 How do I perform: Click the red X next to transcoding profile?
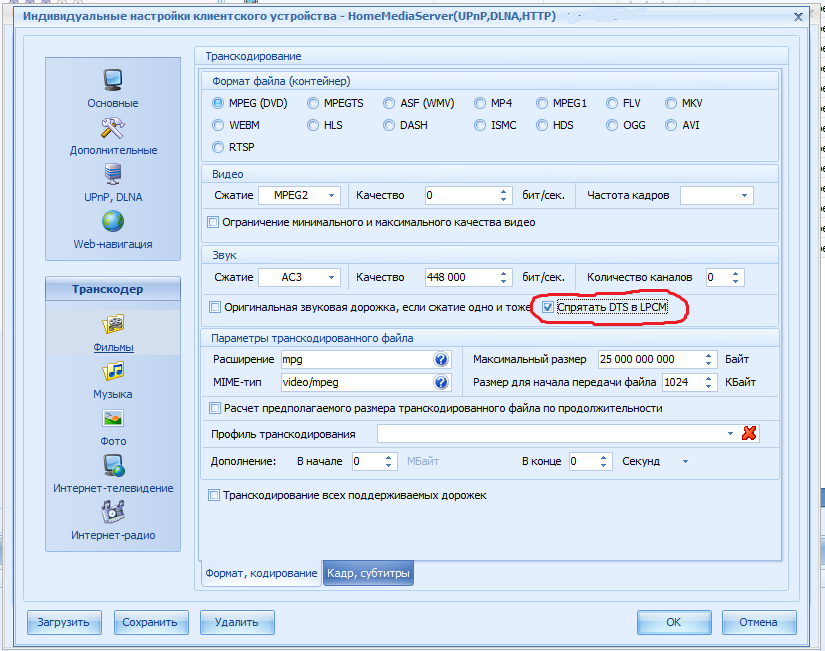(x=749, y=433)
